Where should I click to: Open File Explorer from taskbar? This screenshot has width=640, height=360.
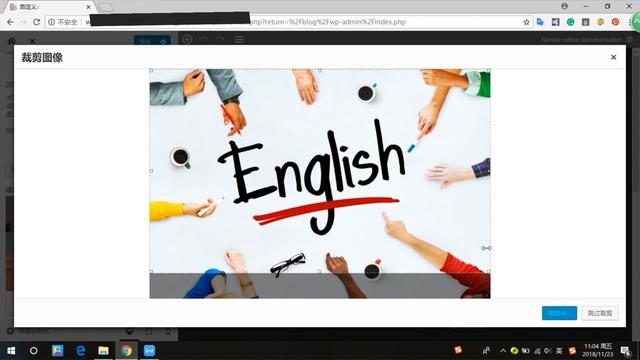coord(103,351)
